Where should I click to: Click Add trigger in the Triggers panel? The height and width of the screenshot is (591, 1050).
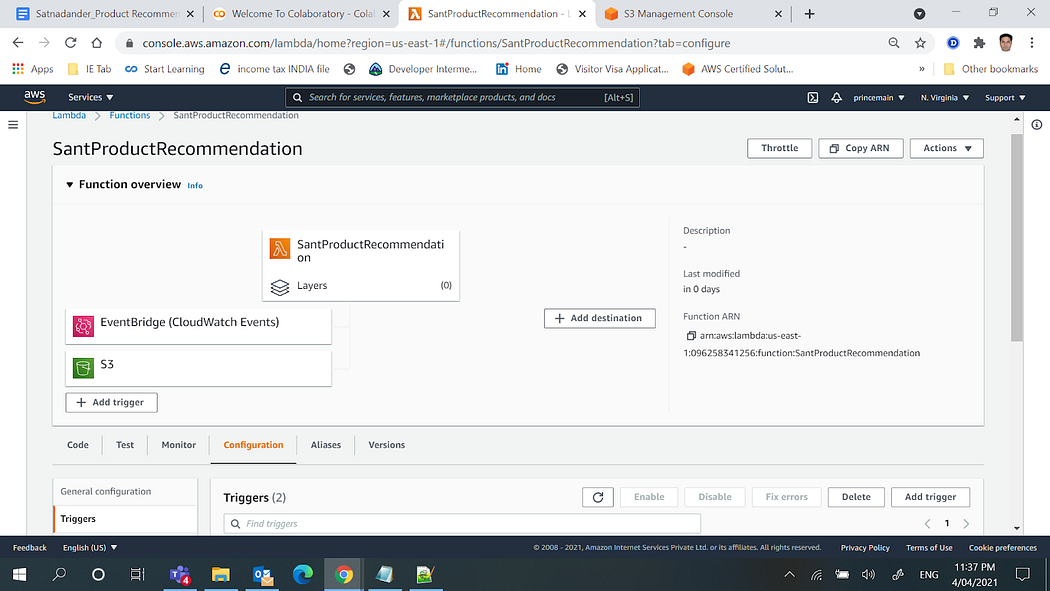pyautogui.click(x=930, y=497)
